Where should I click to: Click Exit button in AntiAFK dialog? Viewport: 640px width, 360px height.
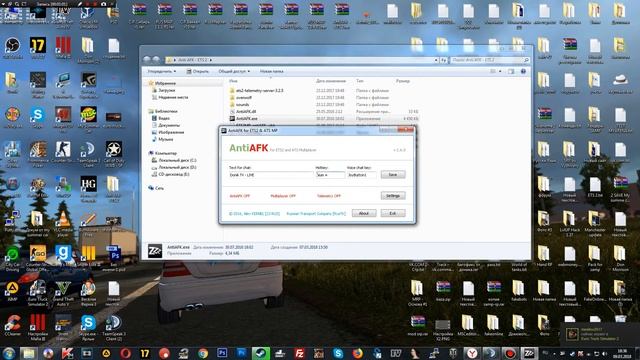(x=393, y=213)
